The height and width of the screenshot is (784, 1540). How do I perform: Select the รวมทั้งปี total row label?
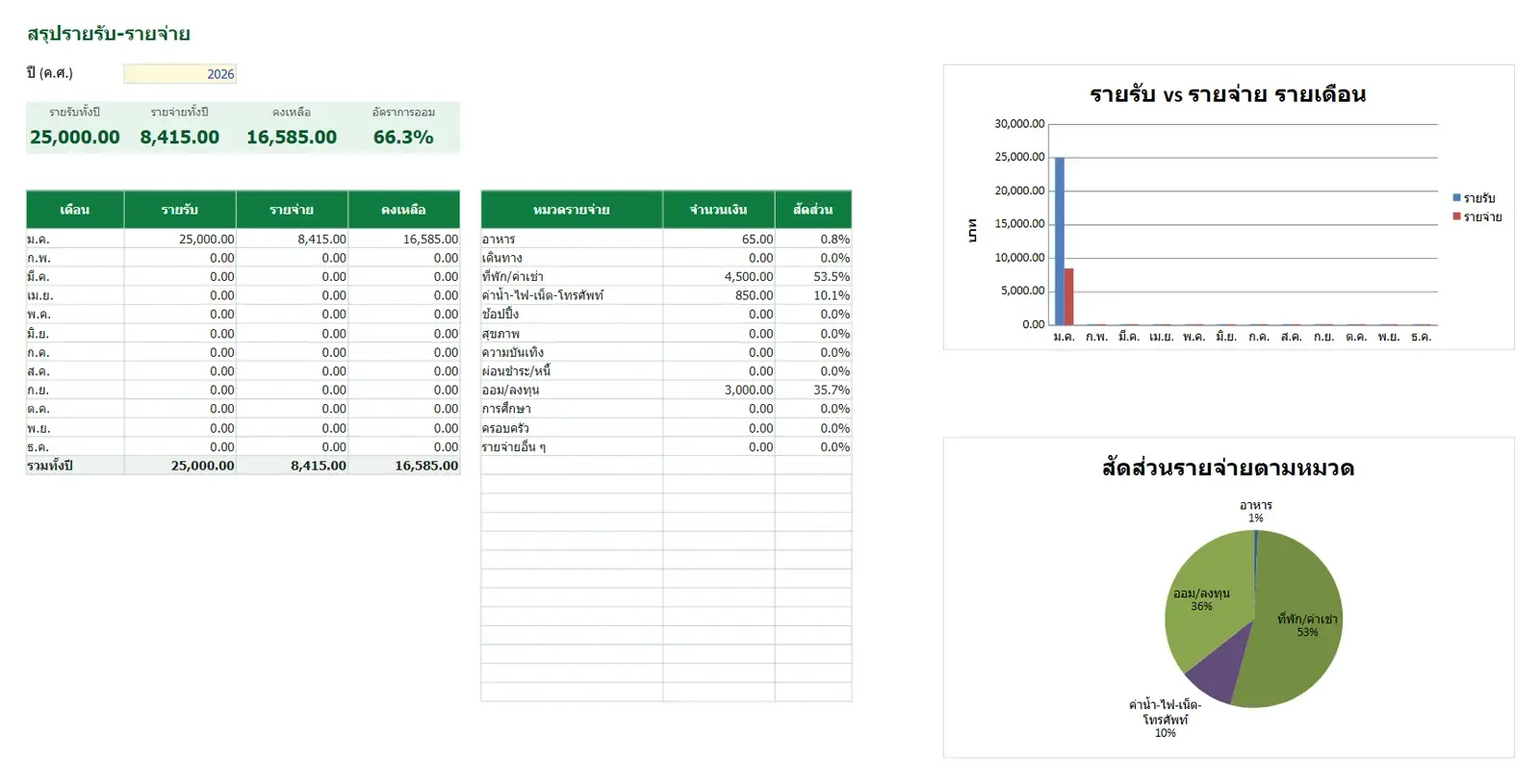[x=75, y=466]
